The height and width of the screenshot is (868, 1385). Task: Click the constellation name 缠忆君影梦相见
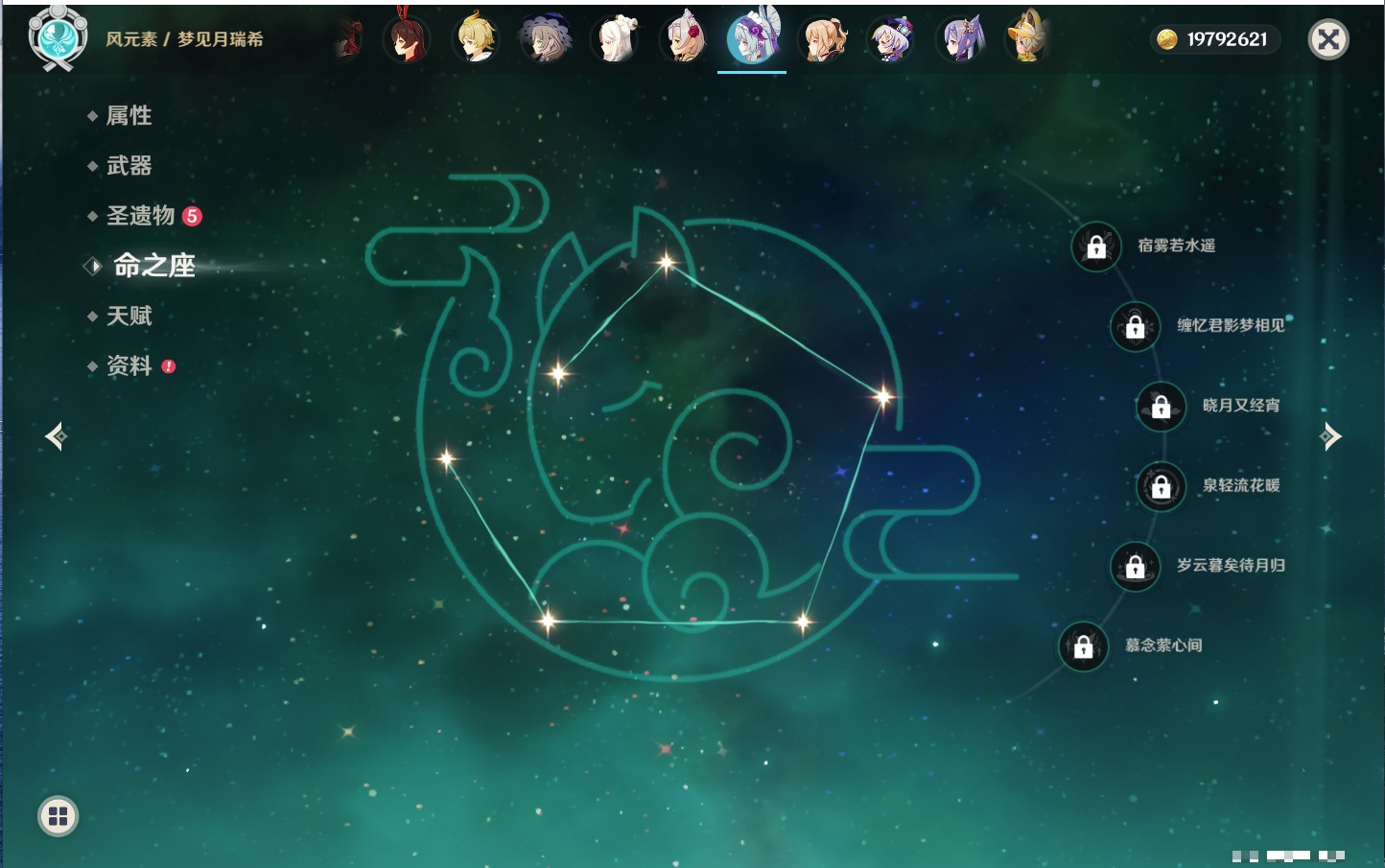(1231, 325)
